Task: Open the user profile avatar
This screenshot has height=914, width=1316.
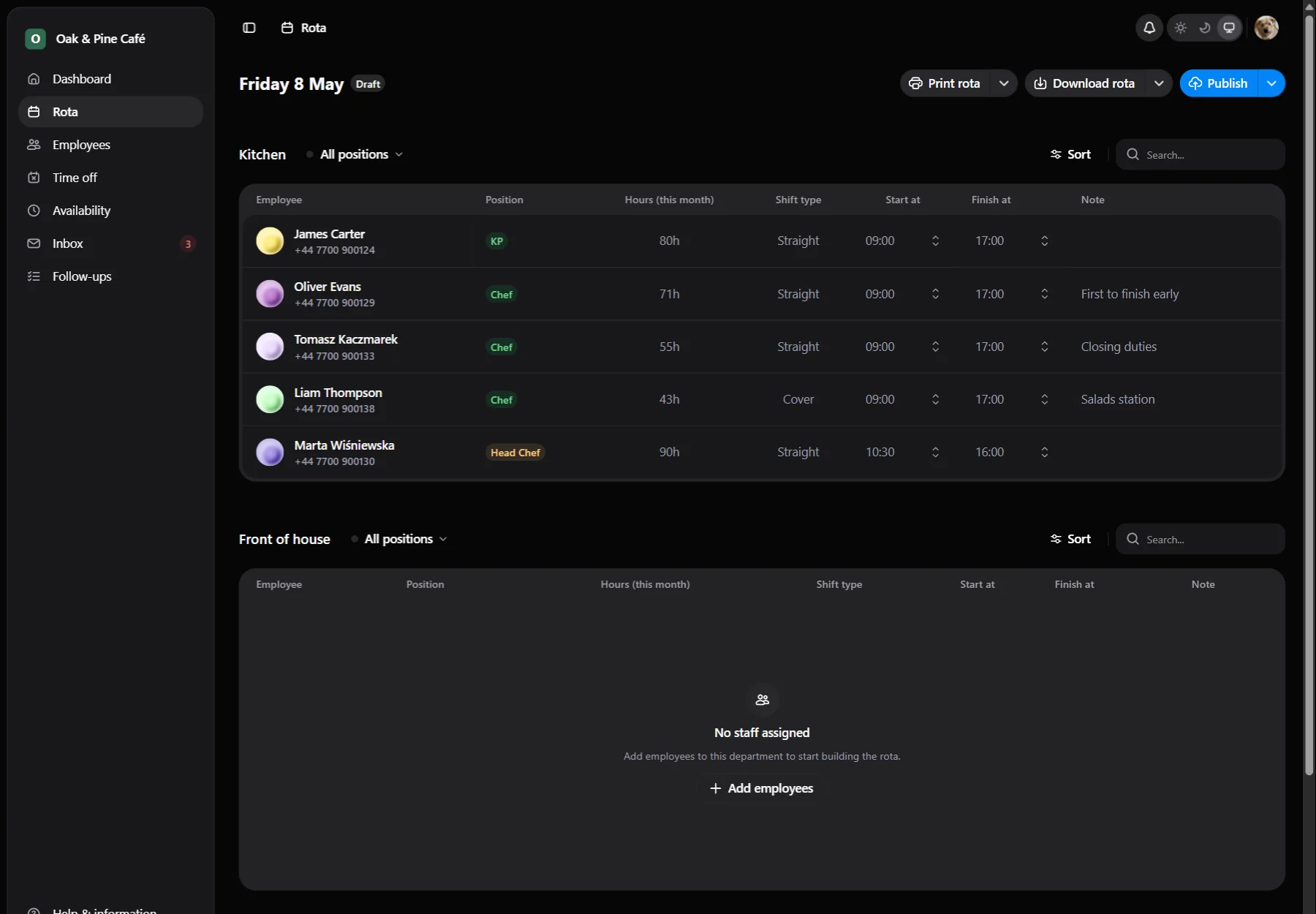Action: coord(1266,28)
